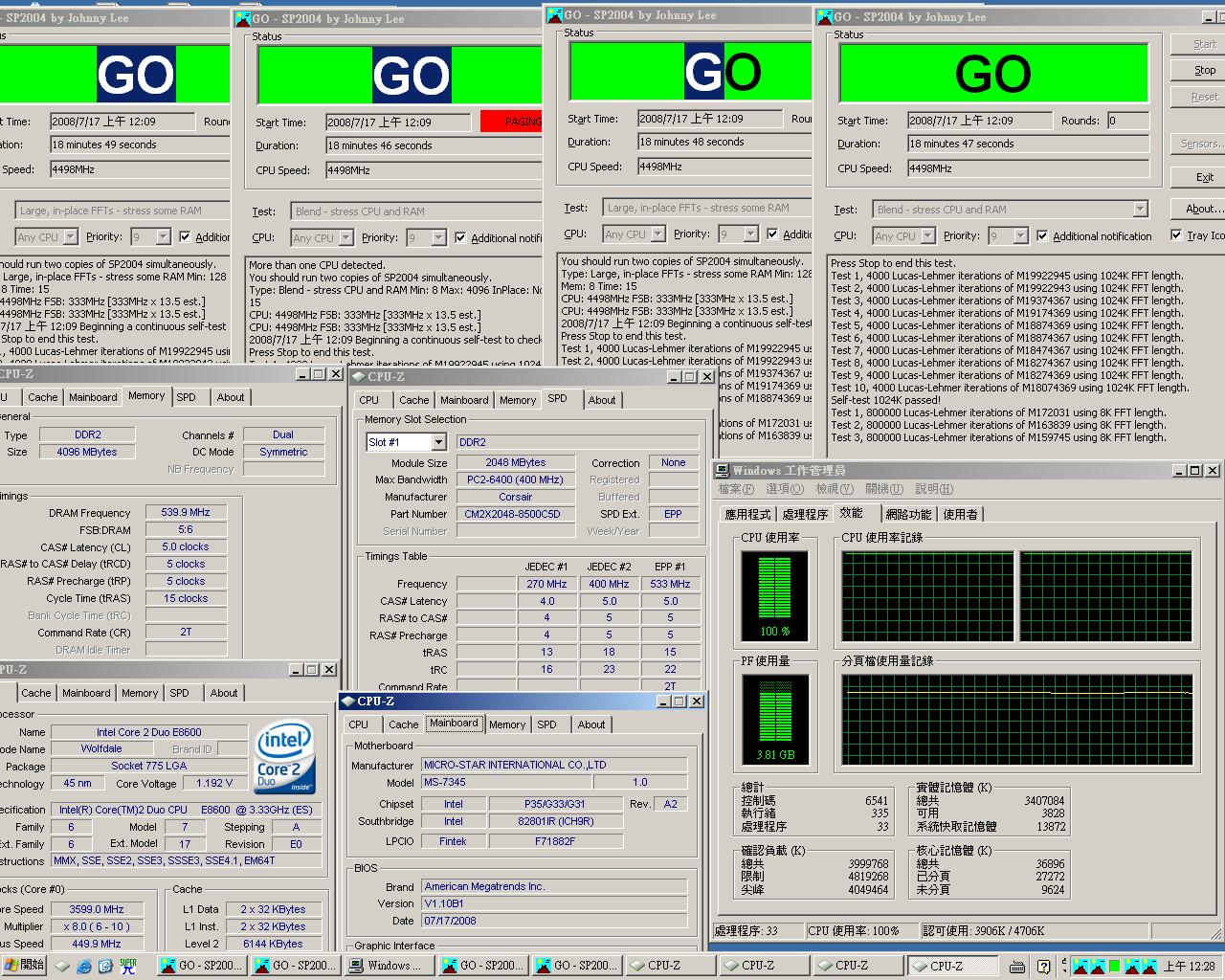Click the 3599.0 MHz core speed value
The height and width of the screenshot is (980, 1225).
point(96,909)
